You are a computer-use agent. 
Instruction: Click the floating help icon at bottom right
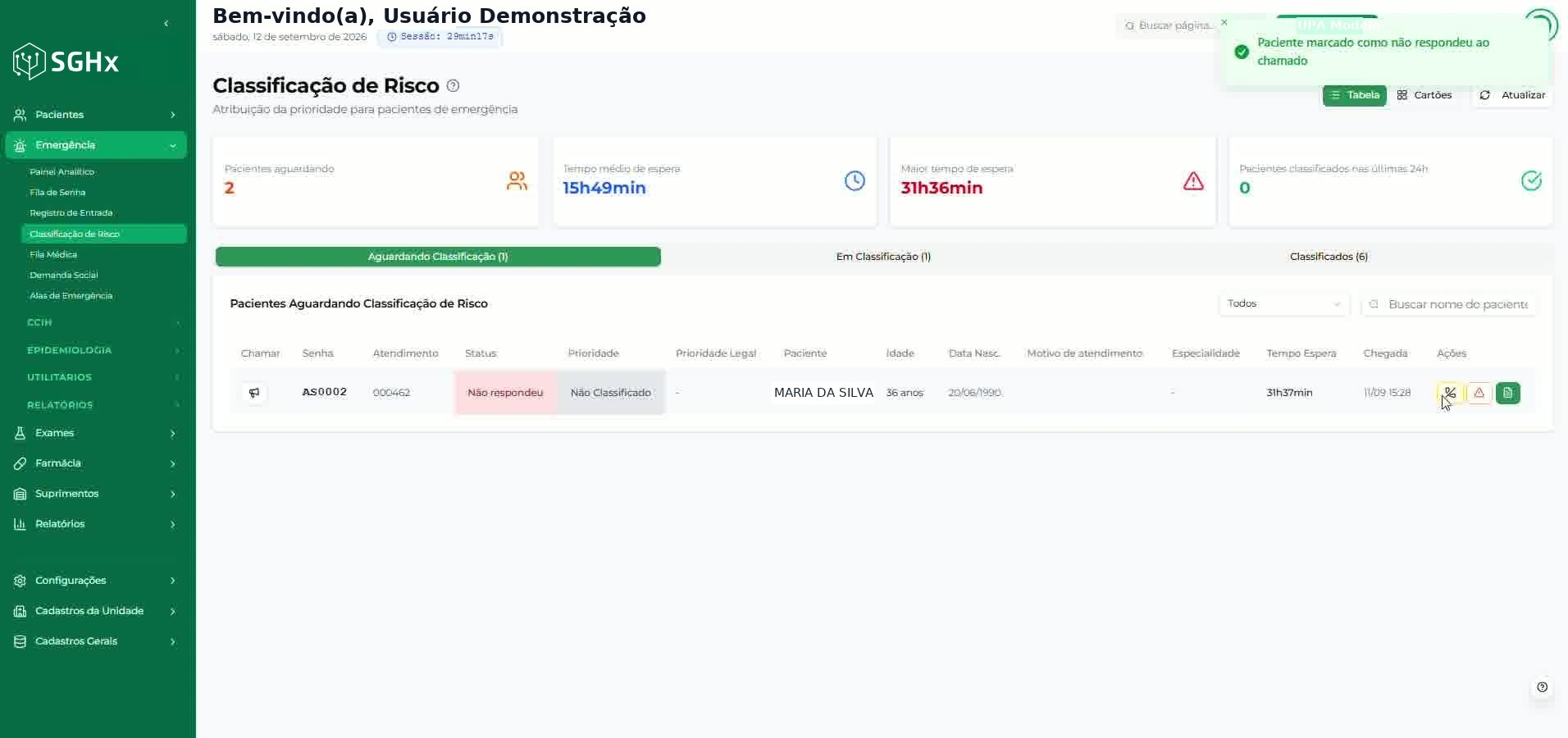coord(1543,687)
